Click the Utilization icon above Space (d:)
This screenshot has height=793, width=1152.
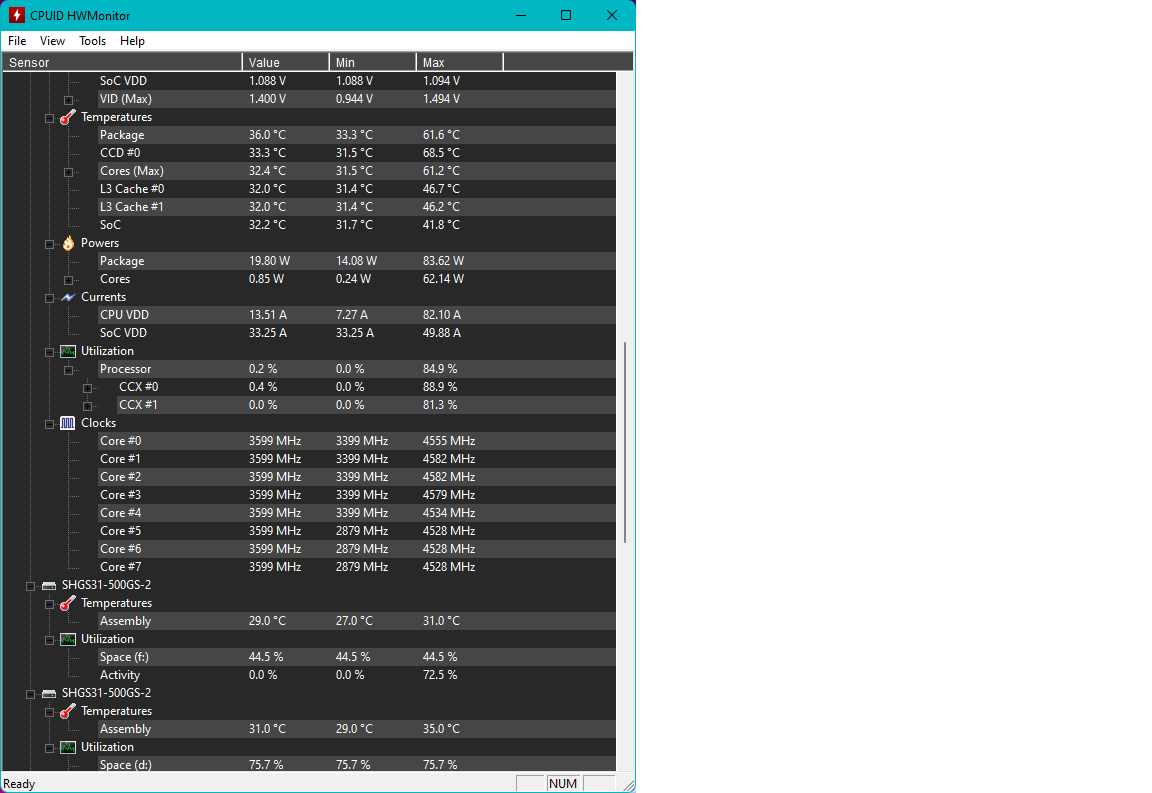68,747
